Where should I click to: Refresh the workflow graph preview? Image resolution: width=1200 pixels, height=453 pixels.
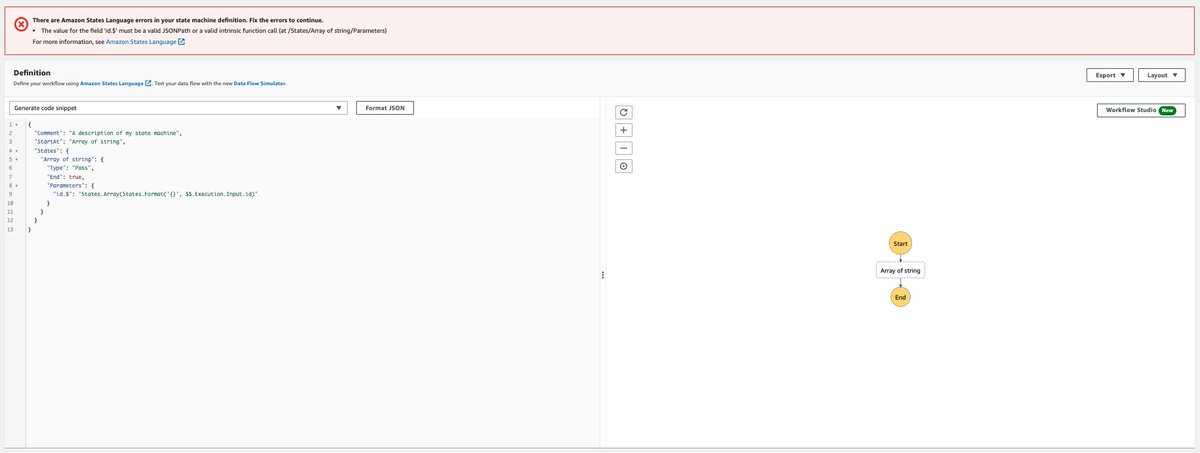(623, 112)
